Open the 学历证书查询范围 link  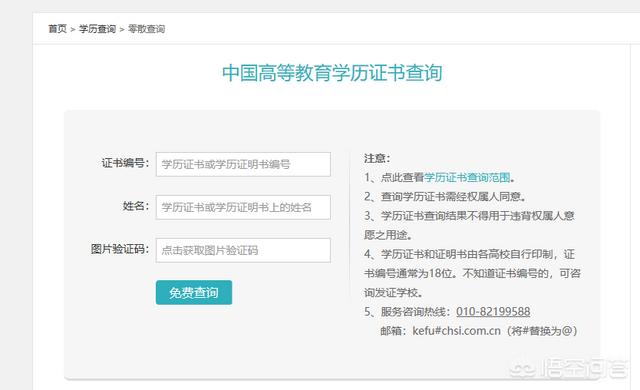tap(467, 177)
